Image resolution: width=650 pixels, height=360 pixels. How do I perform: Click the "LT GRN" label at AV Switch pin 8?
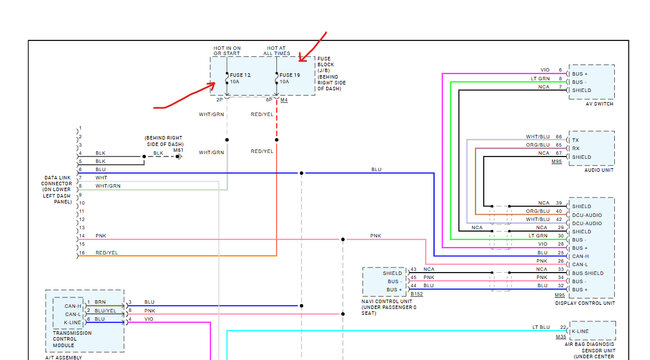click(x=540, y=78)
